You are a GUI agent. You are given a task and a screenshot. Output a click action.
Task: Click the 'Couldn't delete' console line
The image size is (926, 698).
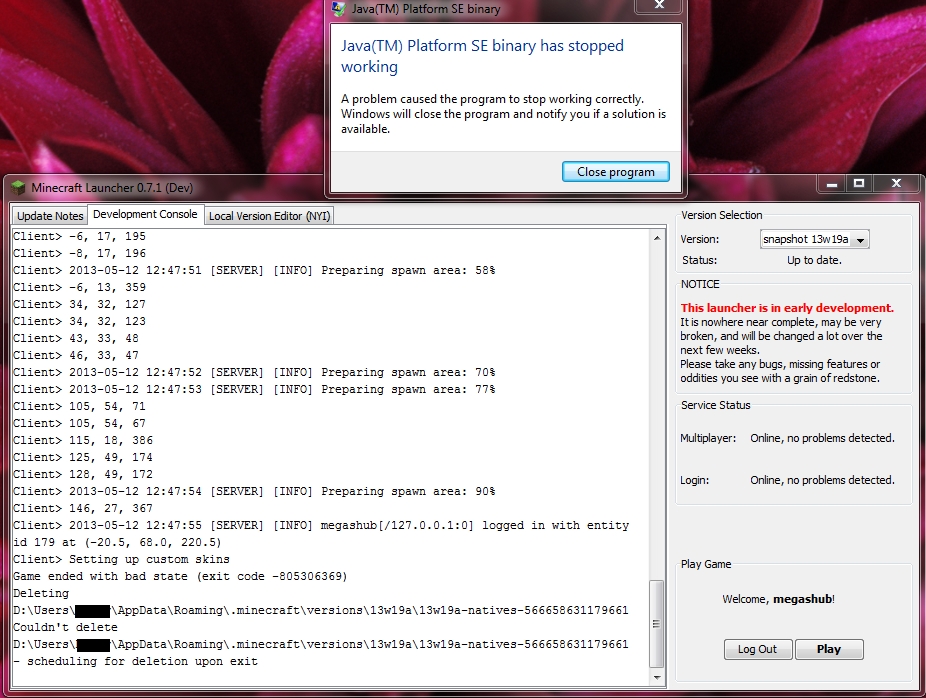click(65, 627)
